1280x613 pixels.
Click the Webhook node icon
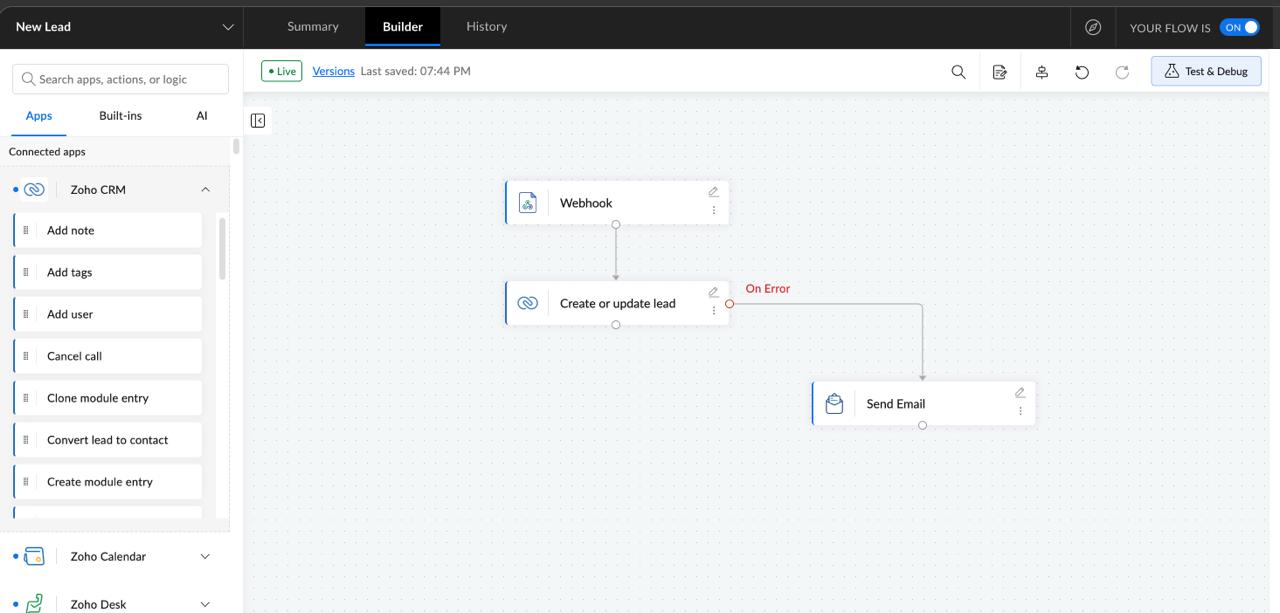click(528, 203)
